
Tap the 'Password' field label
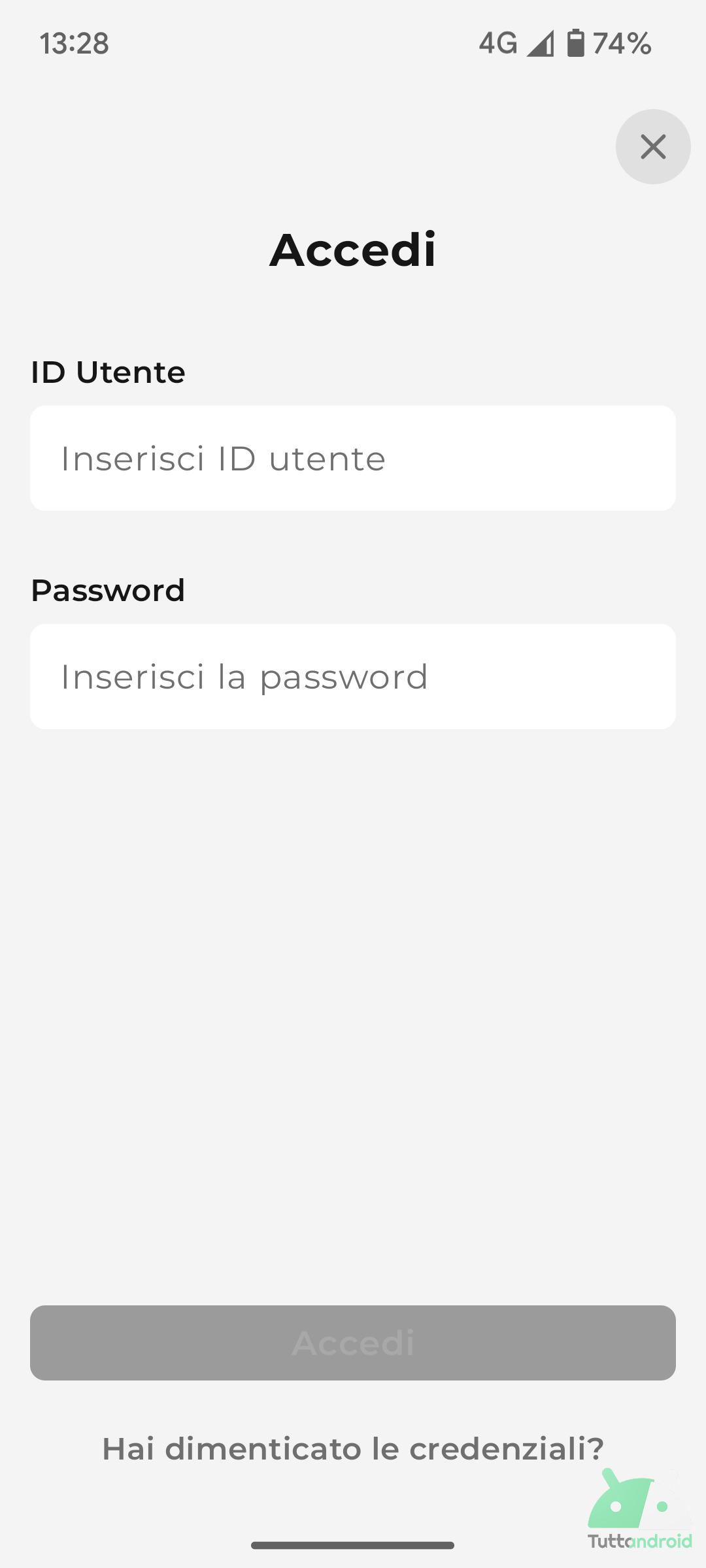108,591
